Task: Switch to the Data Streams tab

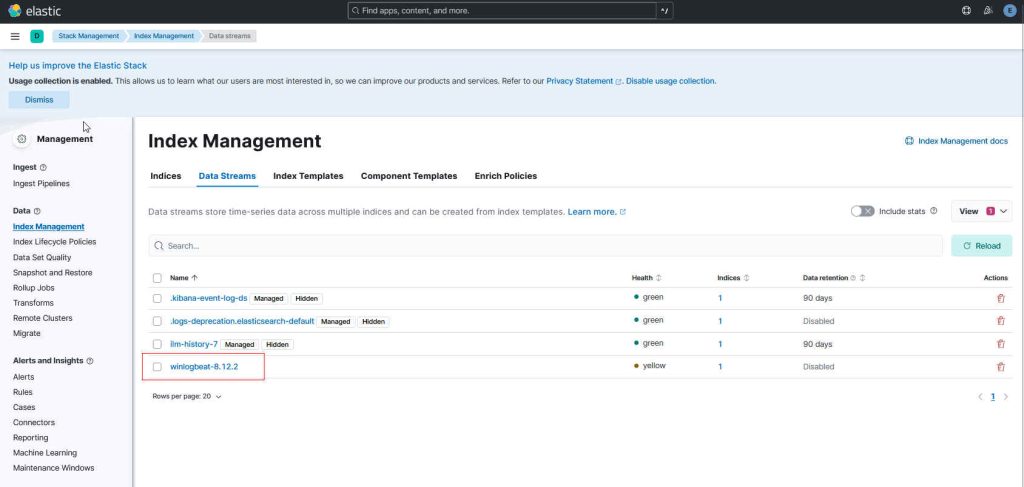Action: 227,176
